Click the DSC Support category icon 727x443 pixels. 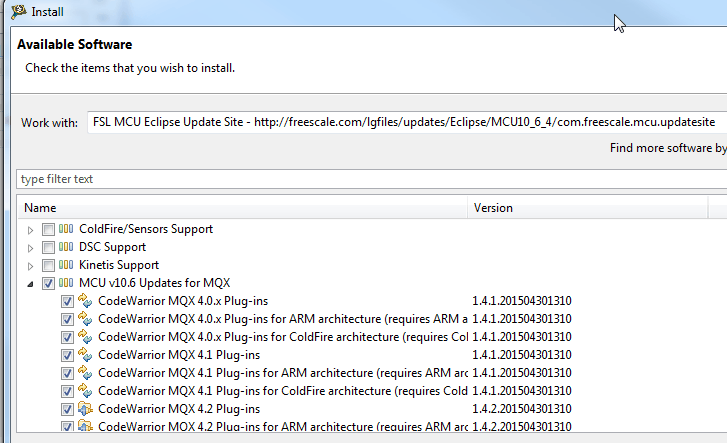tap(67, 247)
